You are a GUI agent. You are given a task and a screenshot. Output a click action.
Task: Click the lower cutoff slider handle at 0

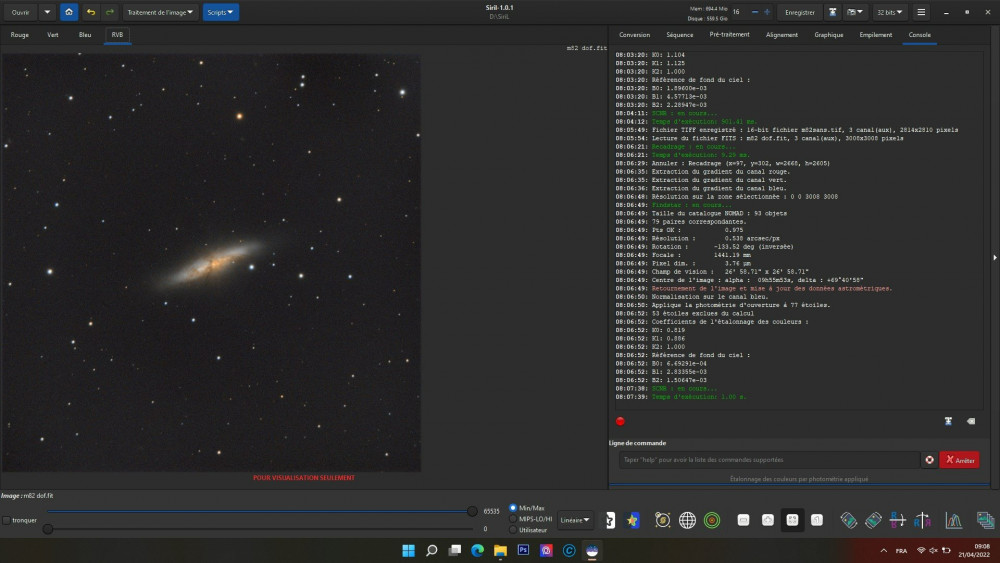48,529
